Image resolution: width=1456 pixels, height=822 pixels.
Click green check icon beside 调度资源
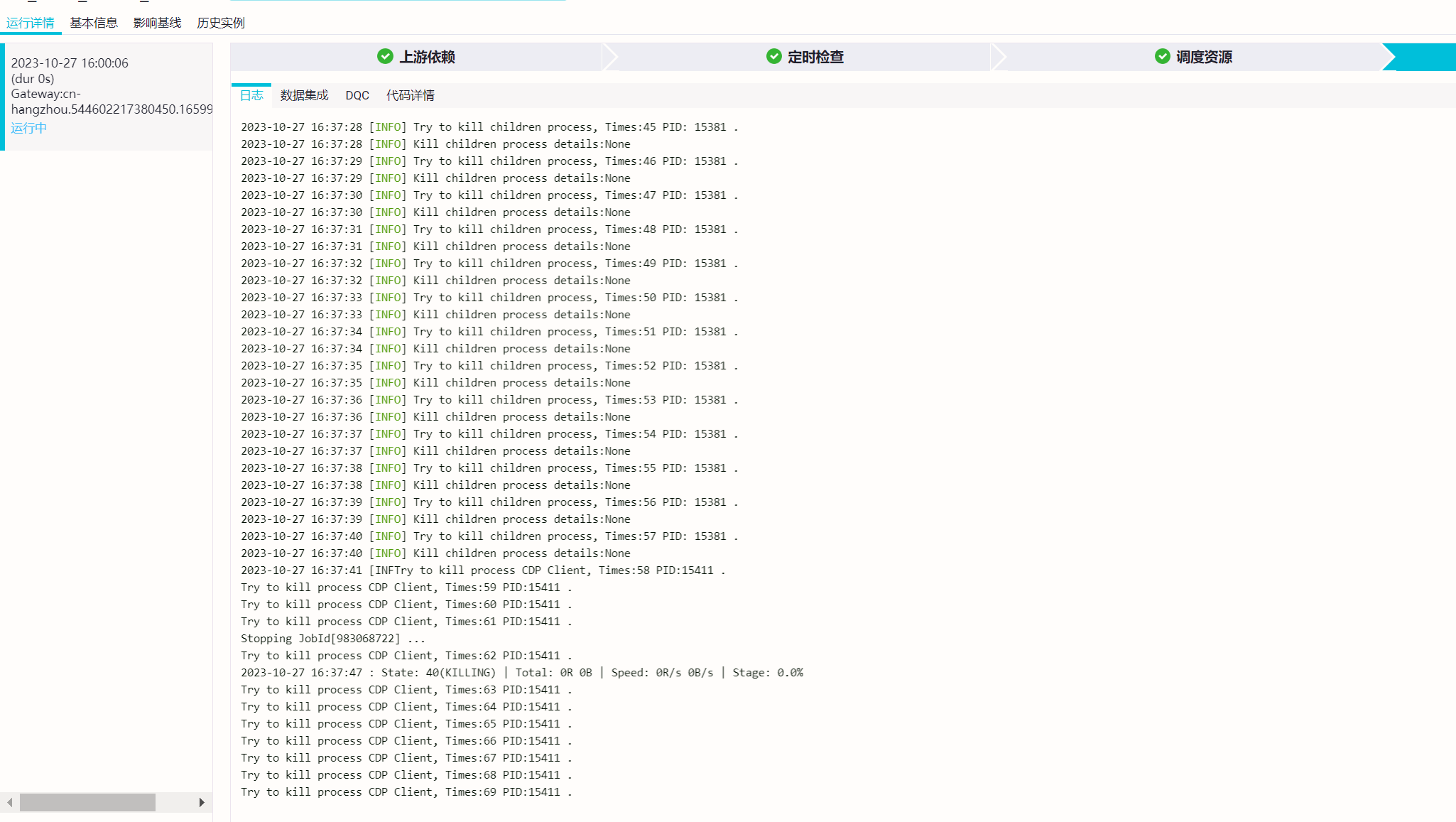(1162, 56)
